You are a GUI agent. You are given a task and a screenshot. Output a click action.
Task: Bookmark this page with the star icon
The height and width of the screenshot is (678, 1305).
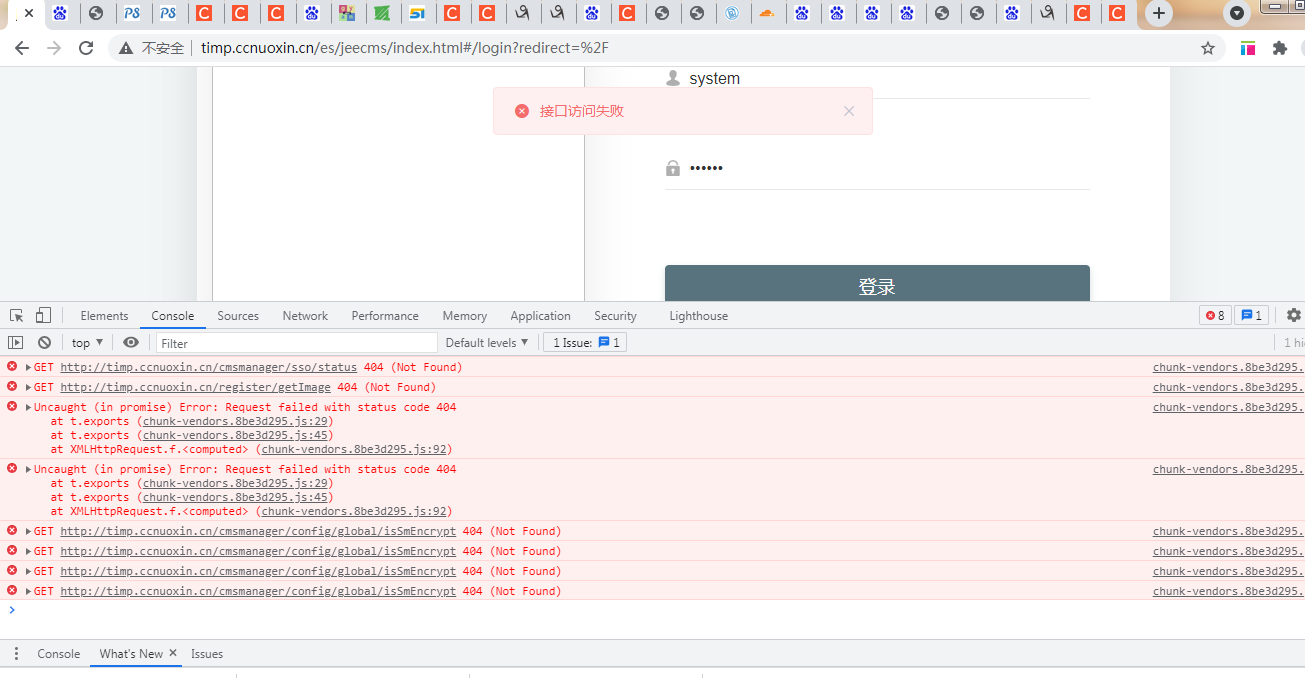(x=1208, y=48)
